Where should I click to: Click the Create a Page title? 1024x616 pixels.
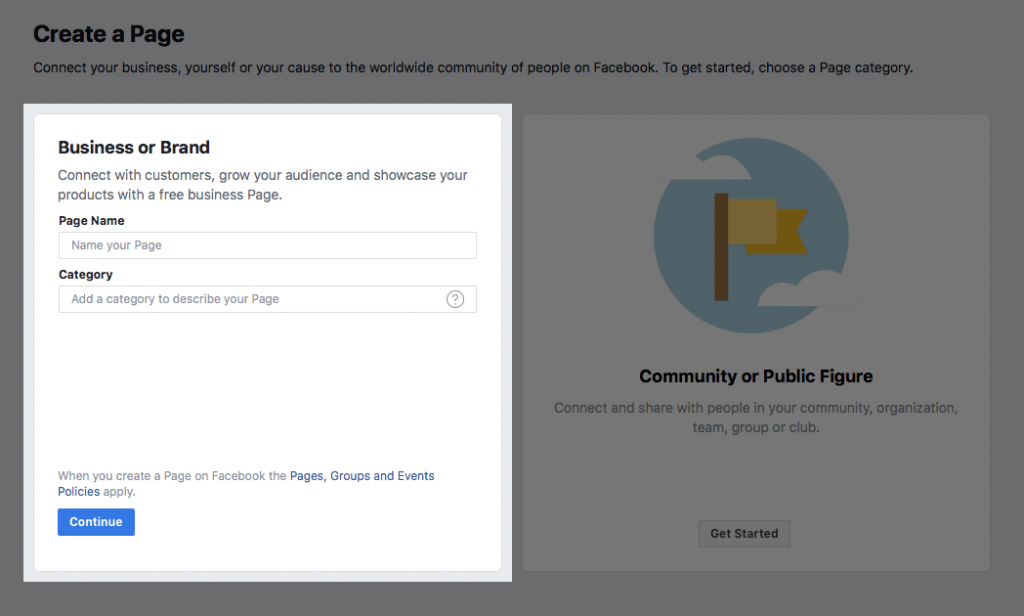tap(109, 34)
